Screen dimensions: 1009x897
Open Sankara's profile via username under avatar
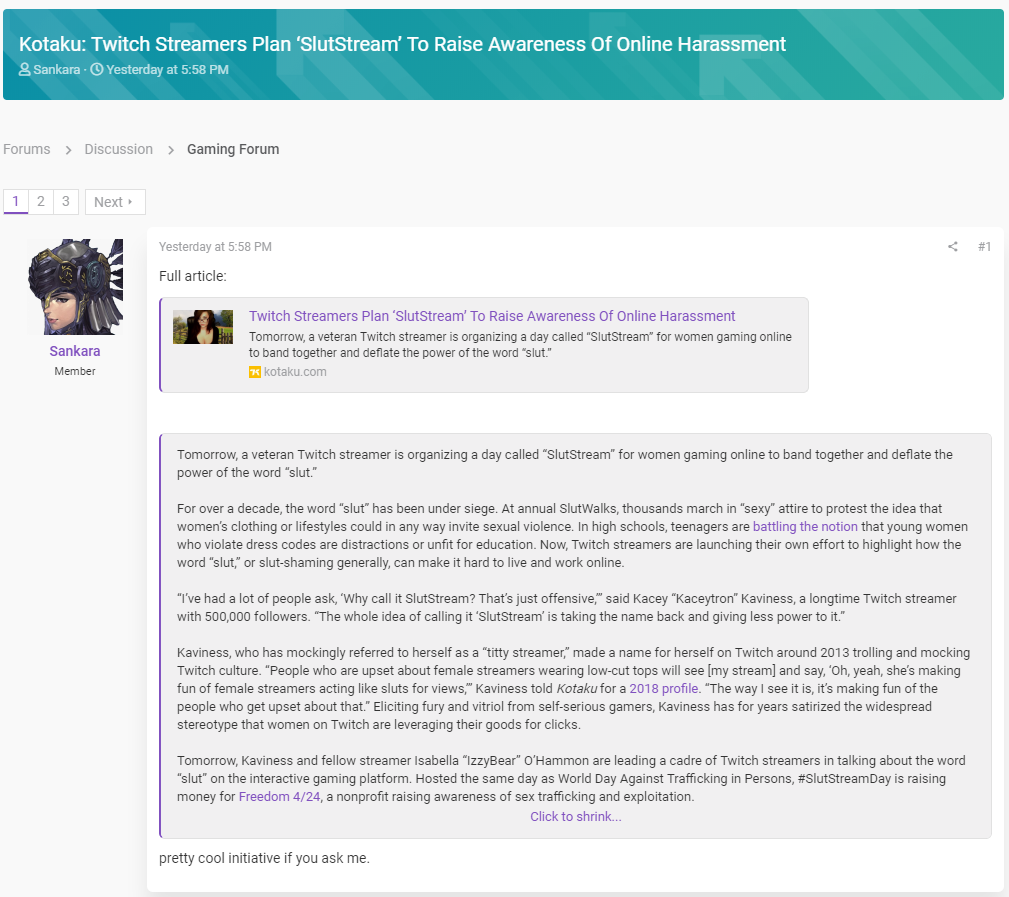pos(75,351)
